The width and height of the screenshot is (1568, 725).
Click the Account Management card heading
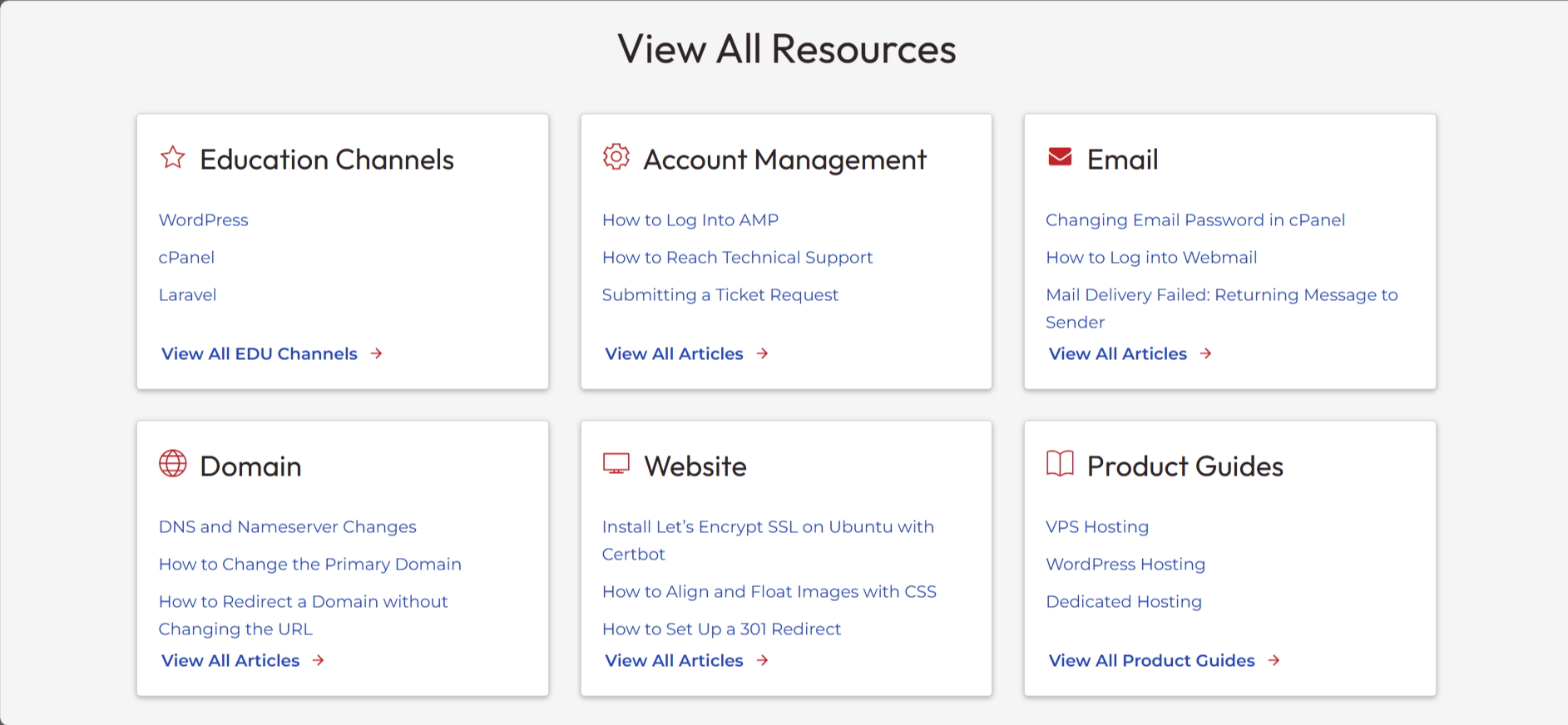click(785, 159)
